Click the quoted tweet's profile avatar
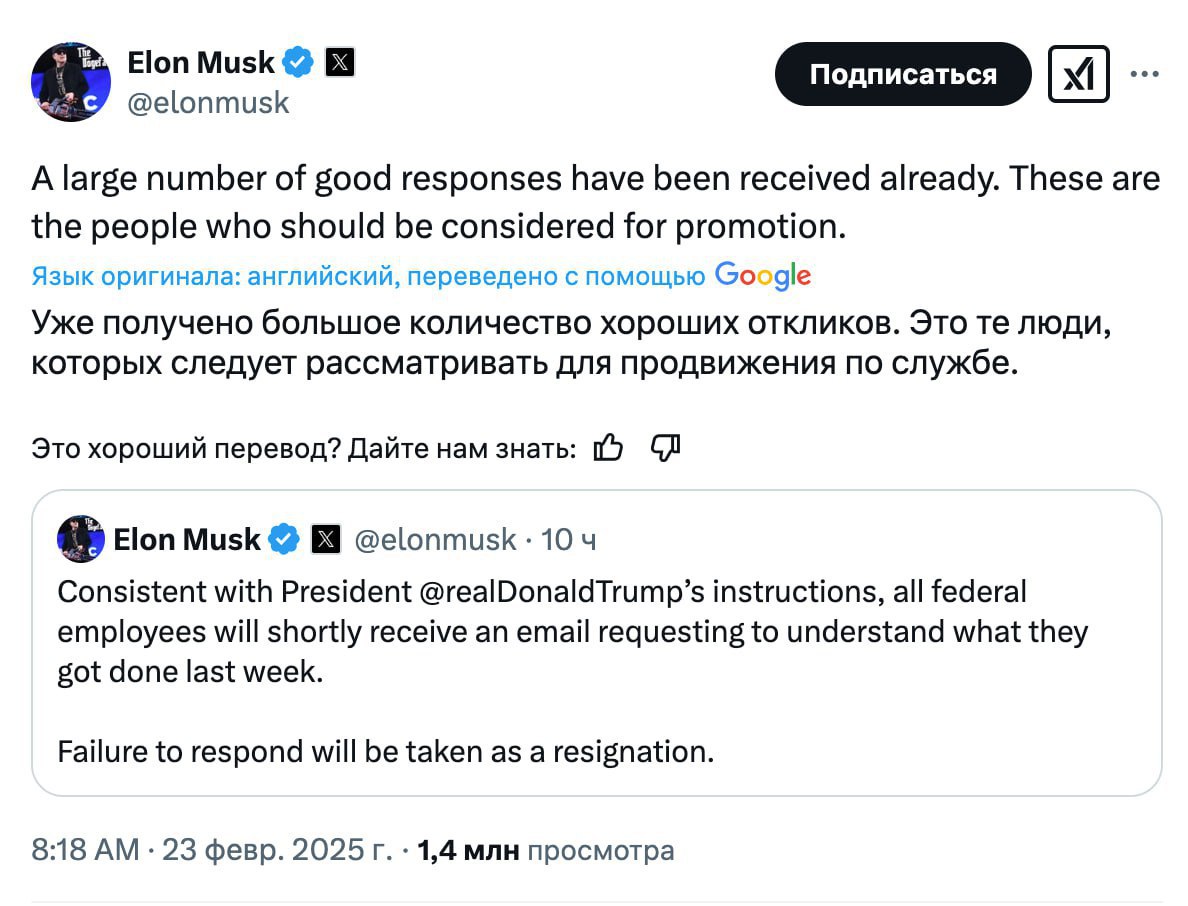1188x906 pixels. coord(81,540)
